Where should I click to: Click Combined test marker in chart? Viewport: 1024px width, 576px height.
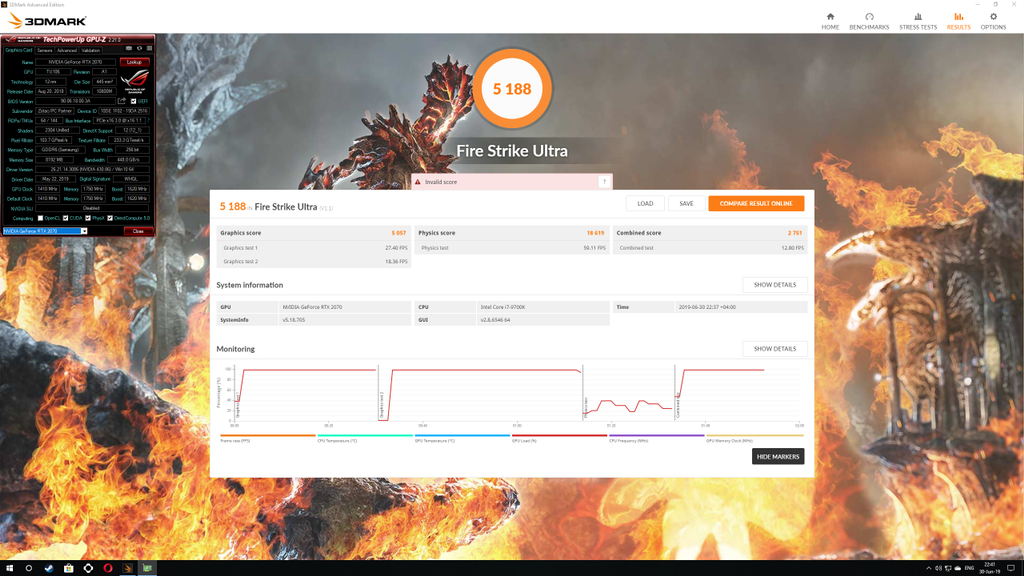tap(678, 407)
